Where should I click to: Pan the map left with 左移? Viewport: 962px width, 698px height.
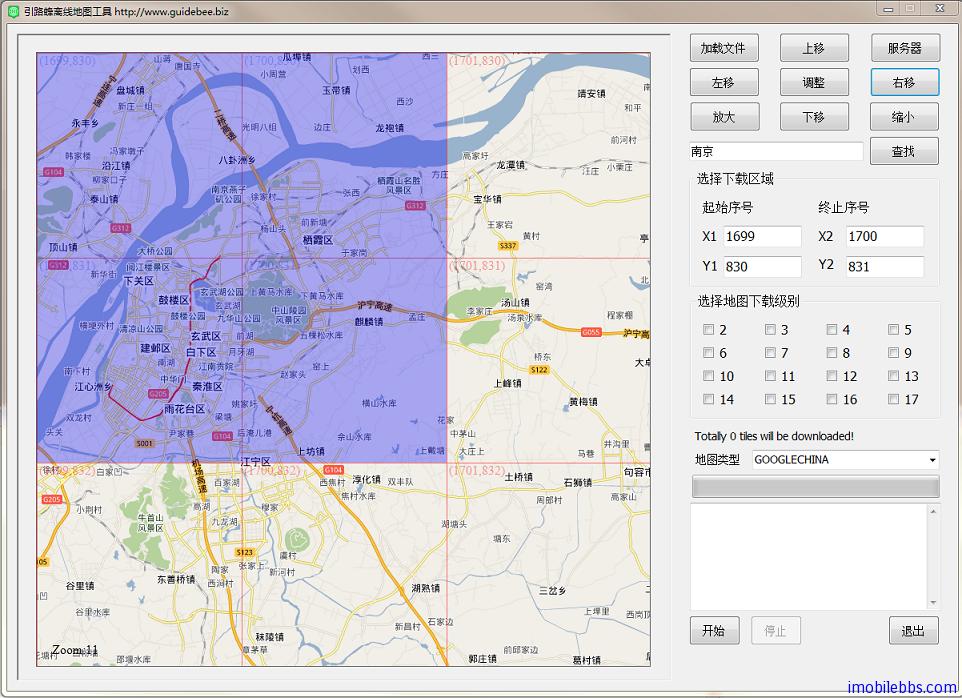[x=724, y=83]
